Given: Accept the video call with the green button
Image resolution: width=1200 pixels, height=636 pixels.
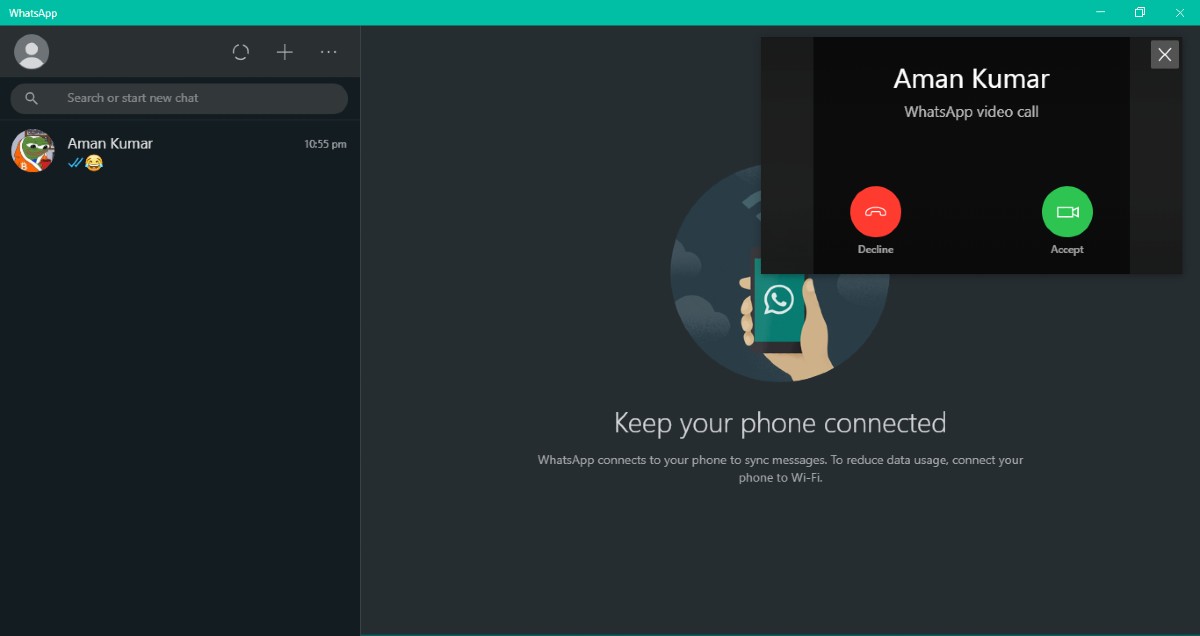Looking at the screenshot, I should click(x=1067, y=212).
